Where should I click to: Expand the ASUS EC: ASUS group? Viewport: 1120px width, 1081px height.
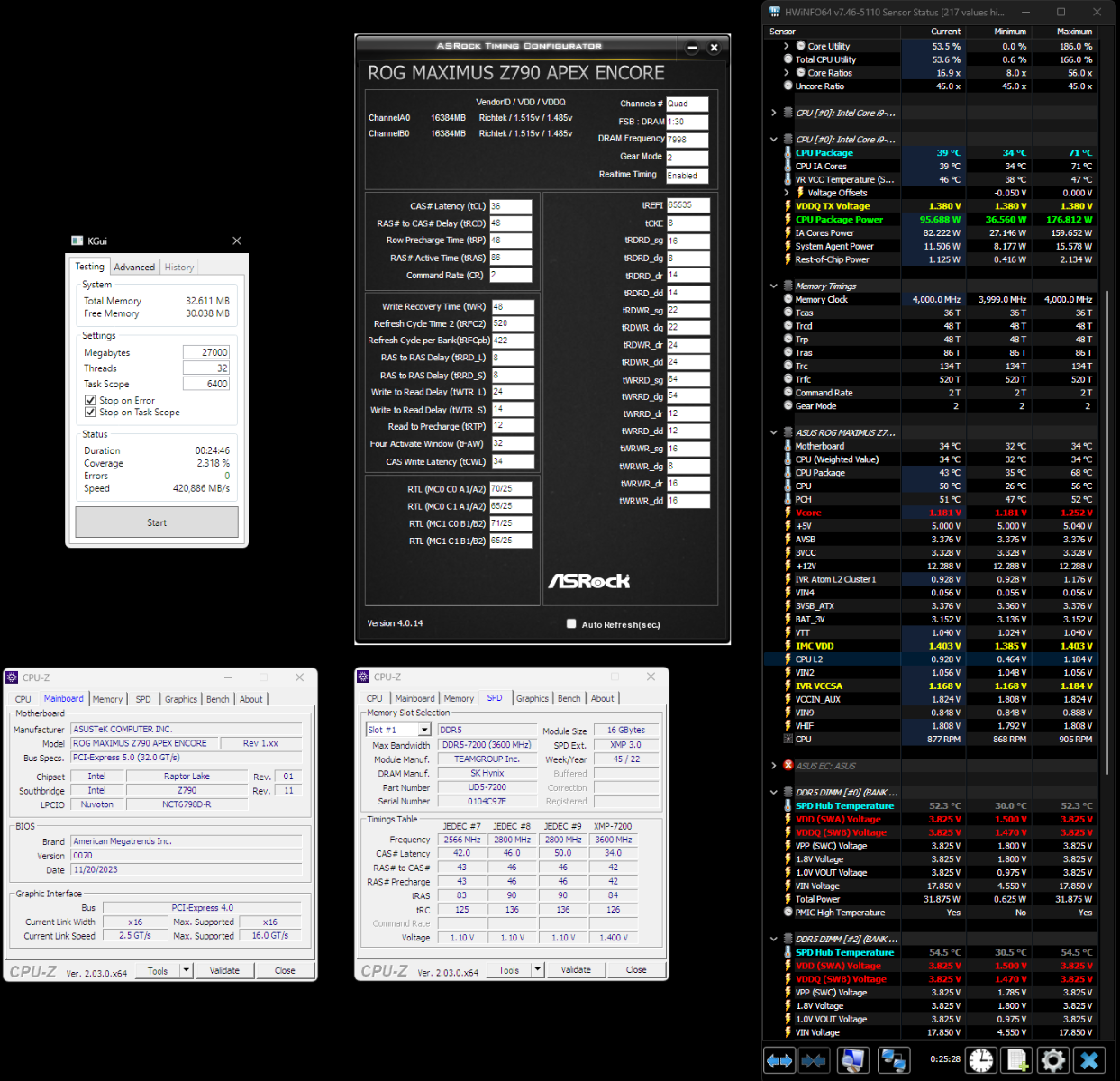(774, 766)
